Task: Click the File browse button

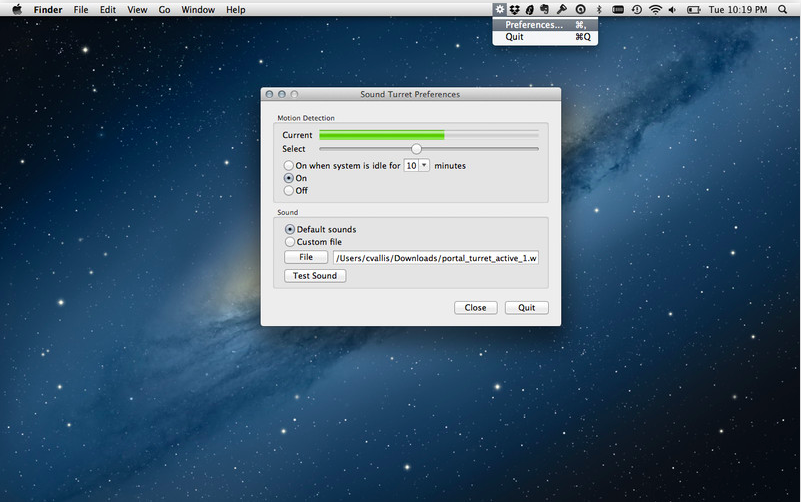Action: click(306, 257)
